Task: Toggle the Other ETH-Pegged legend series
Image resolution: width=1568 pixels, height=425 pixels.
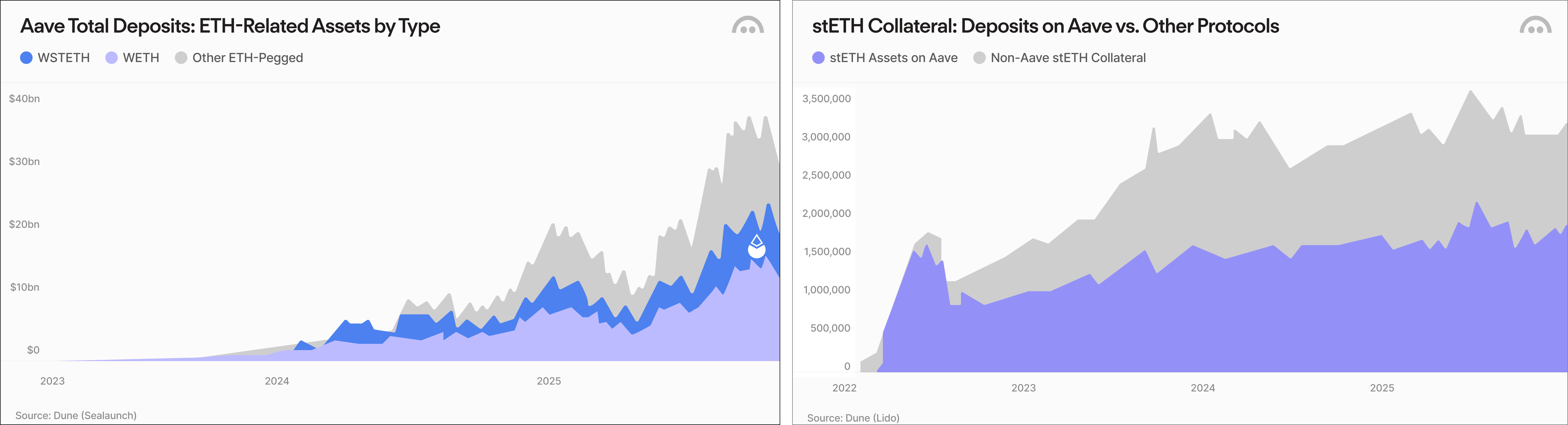Action: [247, 58]
